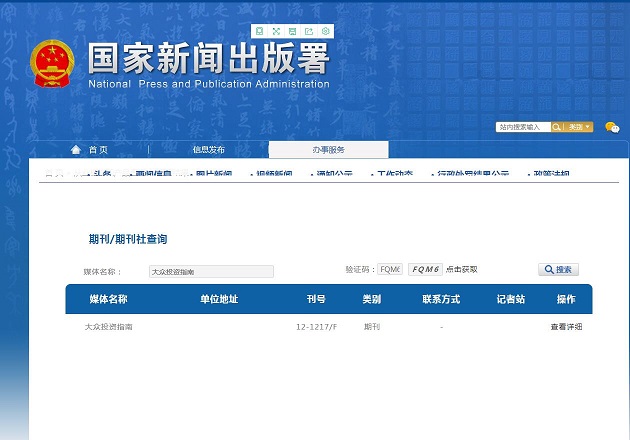Click the share/export icon in floating toolbar

[308, 32]
